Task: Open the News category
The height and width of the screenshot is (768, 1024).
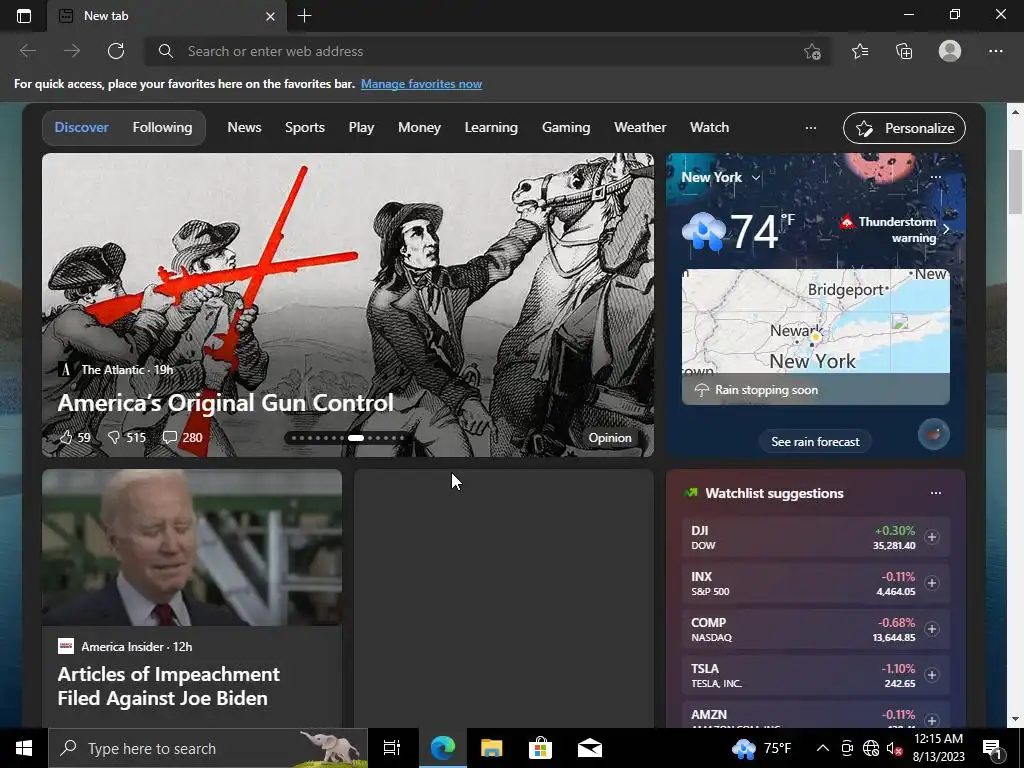Action: coord(244,127)
